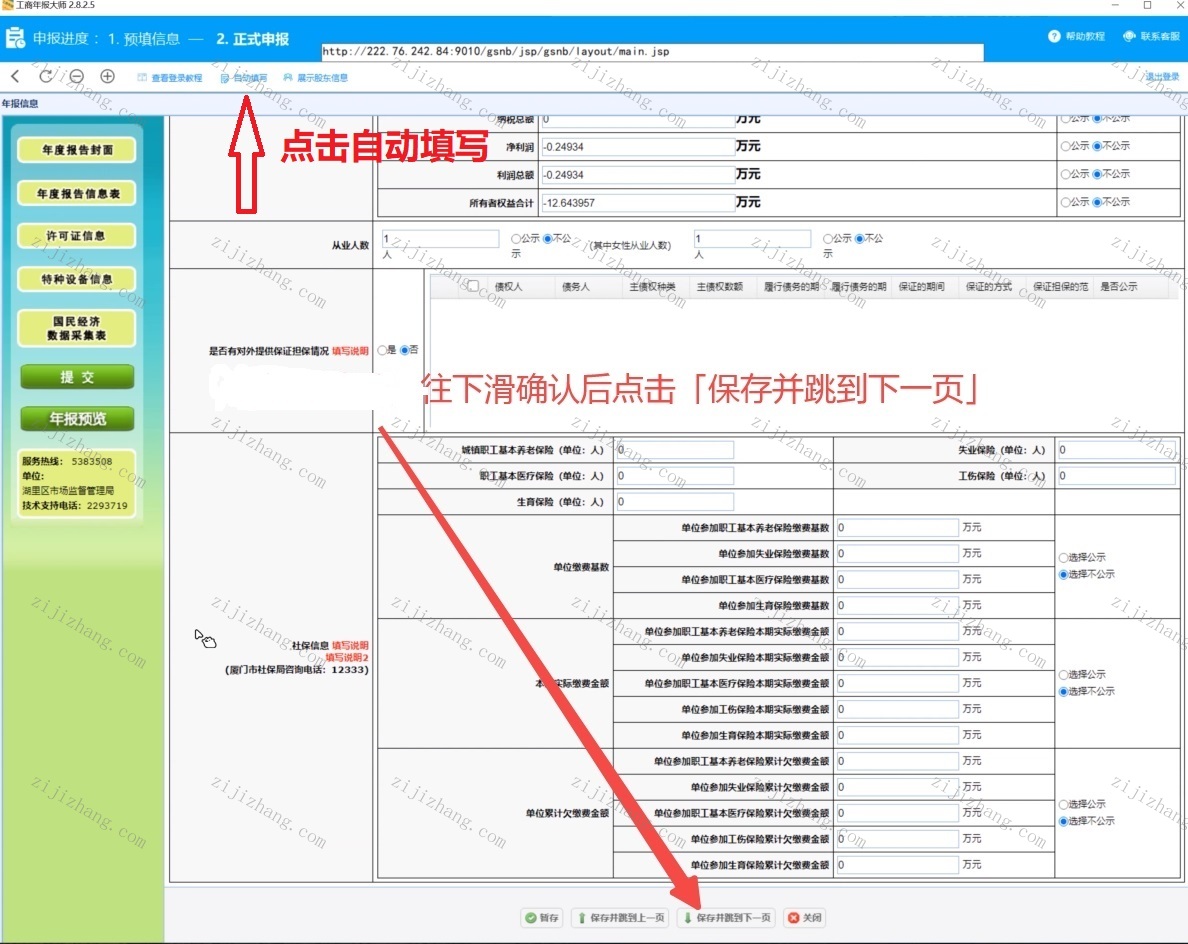Select 不公示 for 利润总额
This screenshot has width=1188, height=944.
point(1097,174)
